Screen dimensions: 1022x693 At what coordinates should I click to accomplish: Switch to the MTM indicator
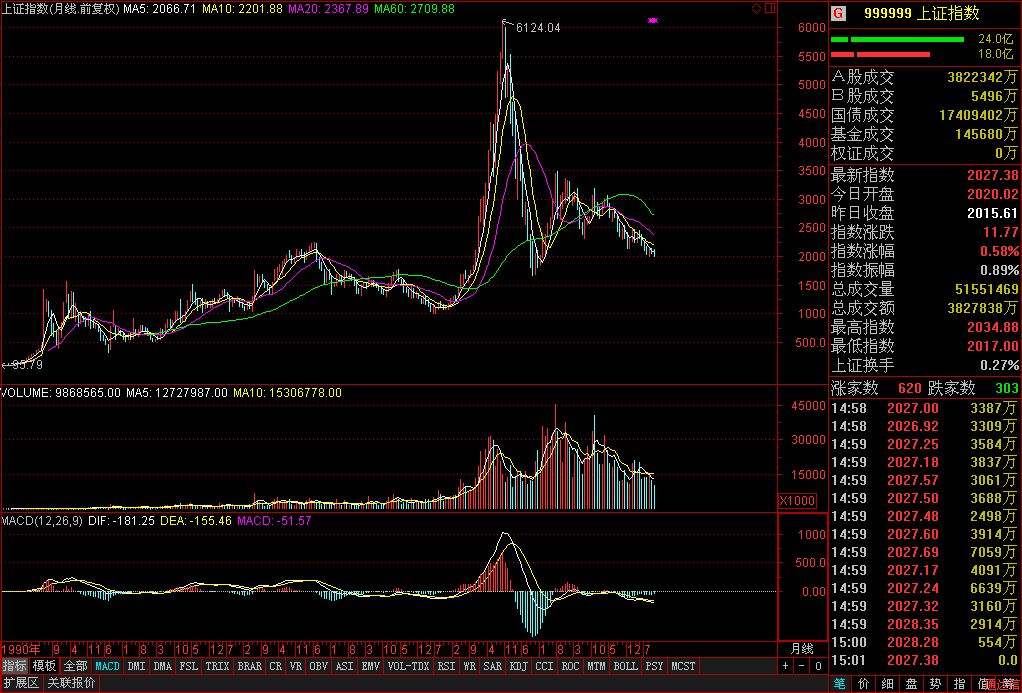click(596, 666)
